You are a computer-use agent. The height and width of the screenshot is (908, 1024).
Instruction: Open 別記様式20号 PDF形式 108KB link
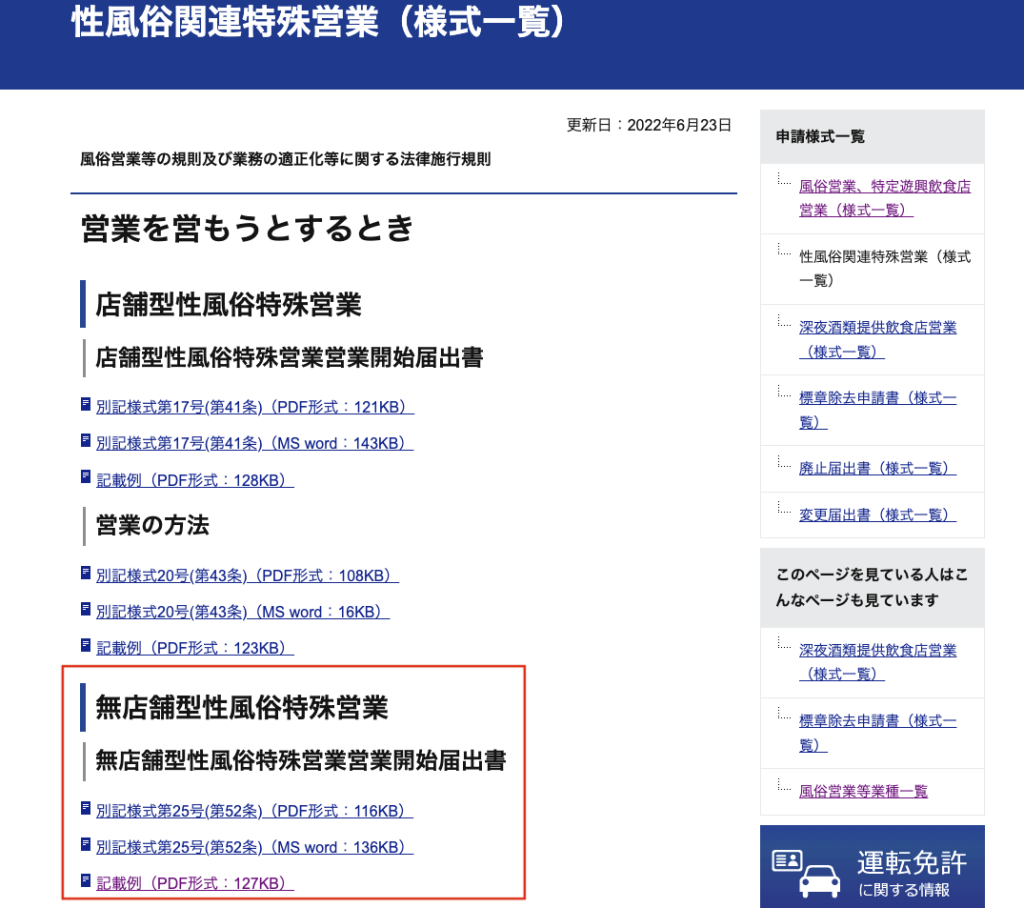pyautogui.click(x=247, y=575)
